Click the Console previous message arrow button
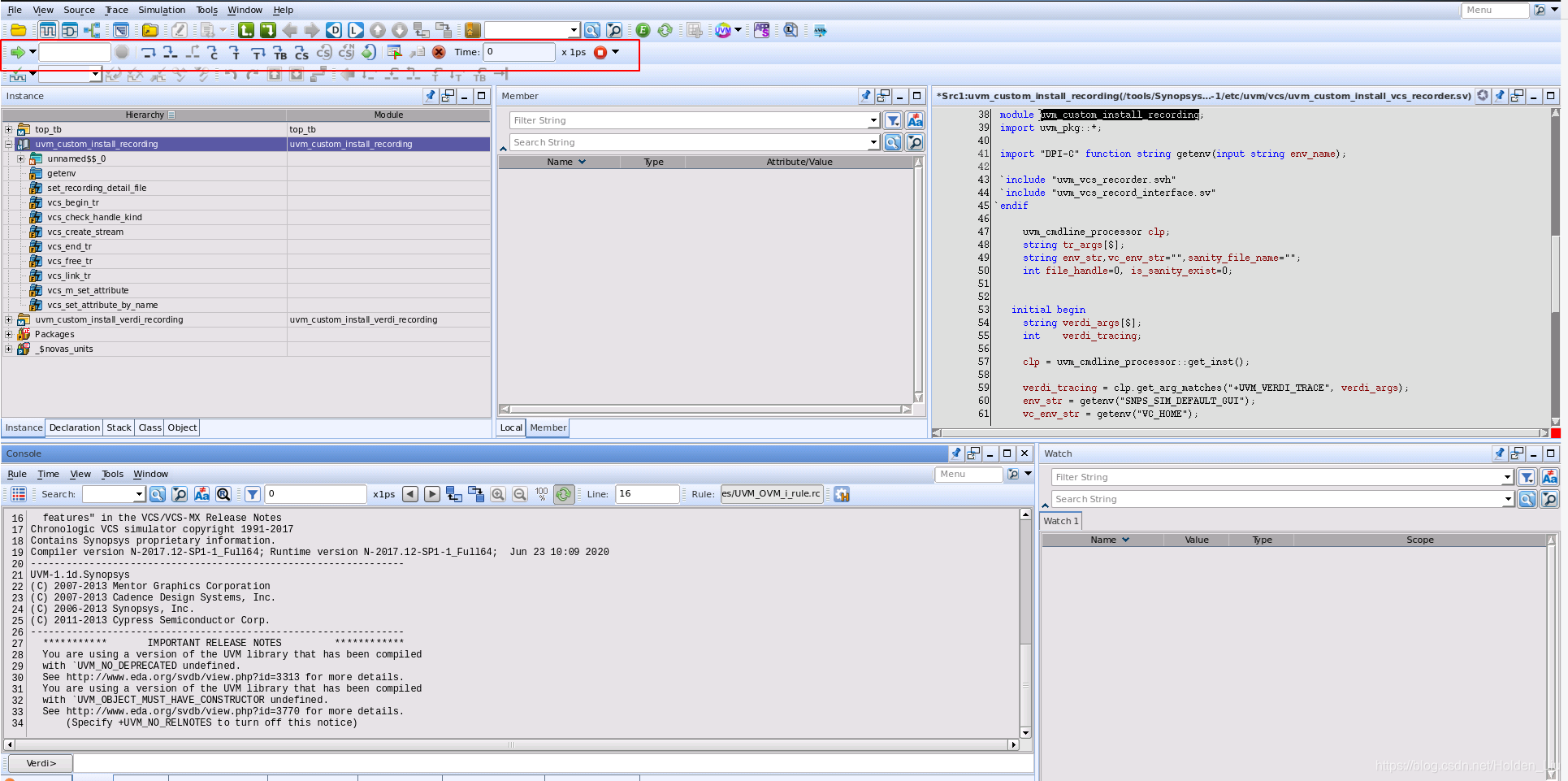 pos(410,494)
